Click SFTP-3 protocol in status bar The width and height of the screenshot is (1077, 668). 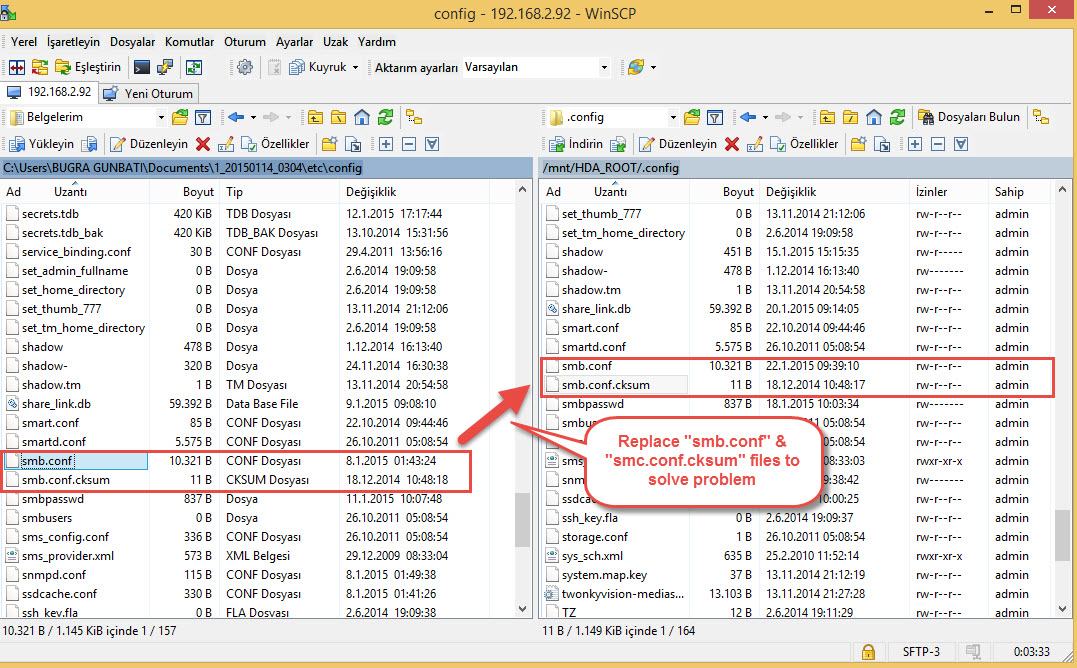921,651
